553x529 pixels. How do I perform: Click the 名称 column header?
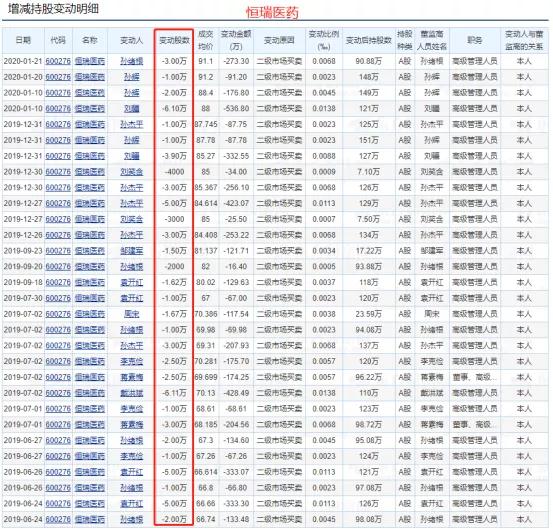(90, 40)
